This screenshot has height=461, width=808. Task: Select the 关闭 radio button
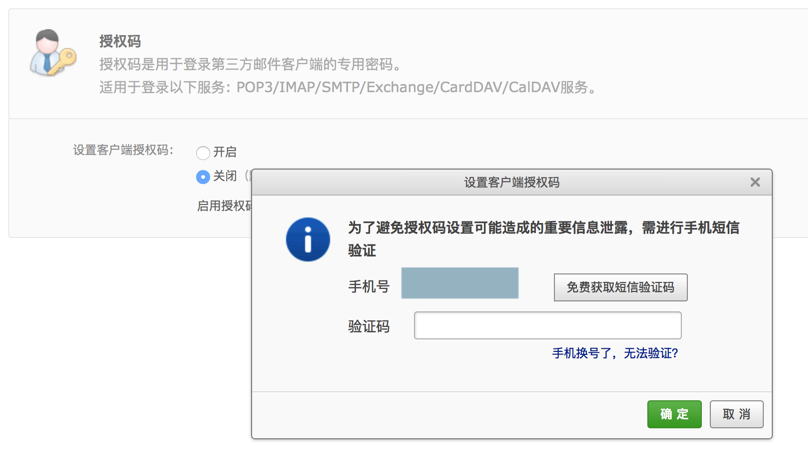[203, 177]
